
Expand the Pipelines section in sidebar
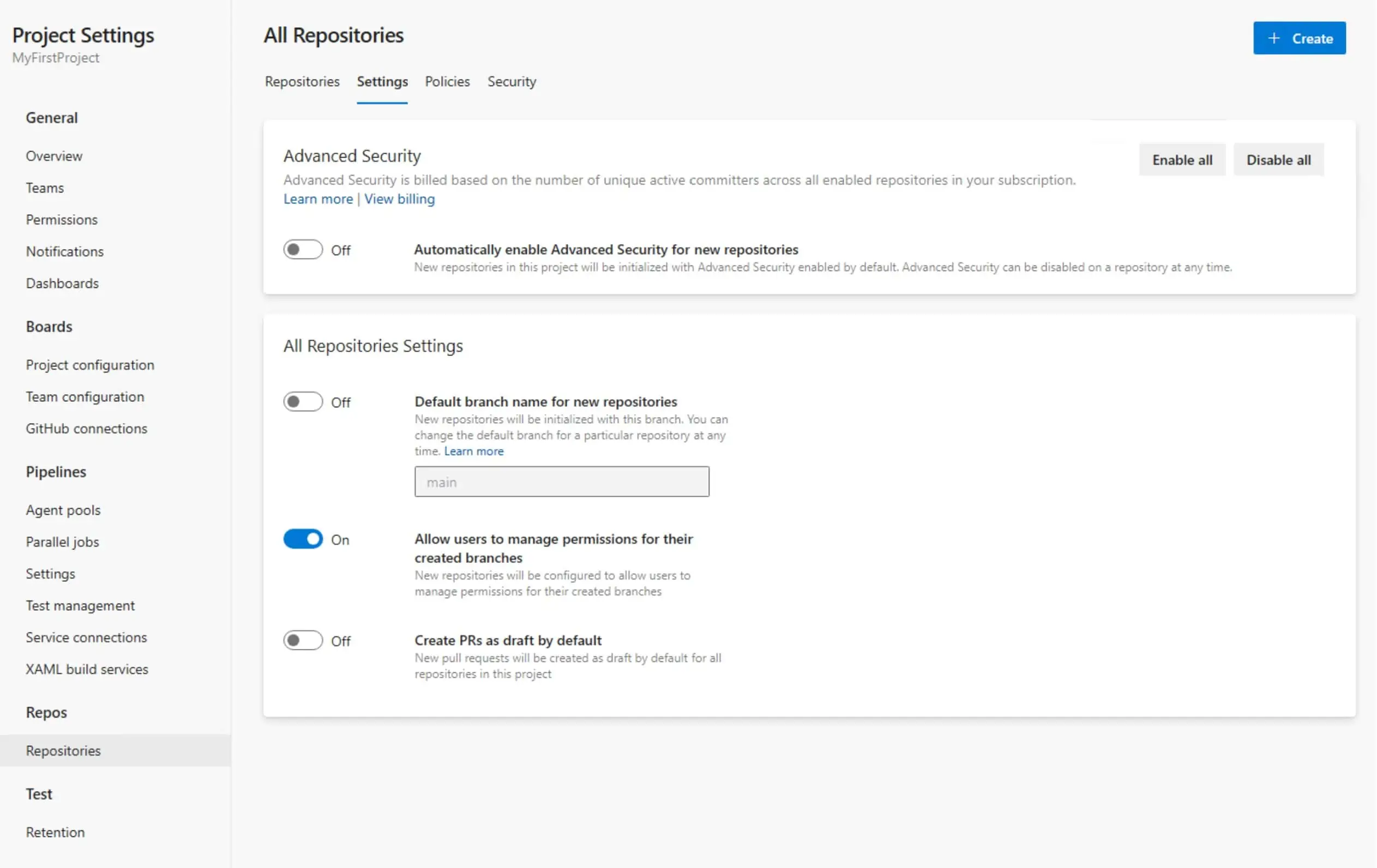tap(57, 471)
